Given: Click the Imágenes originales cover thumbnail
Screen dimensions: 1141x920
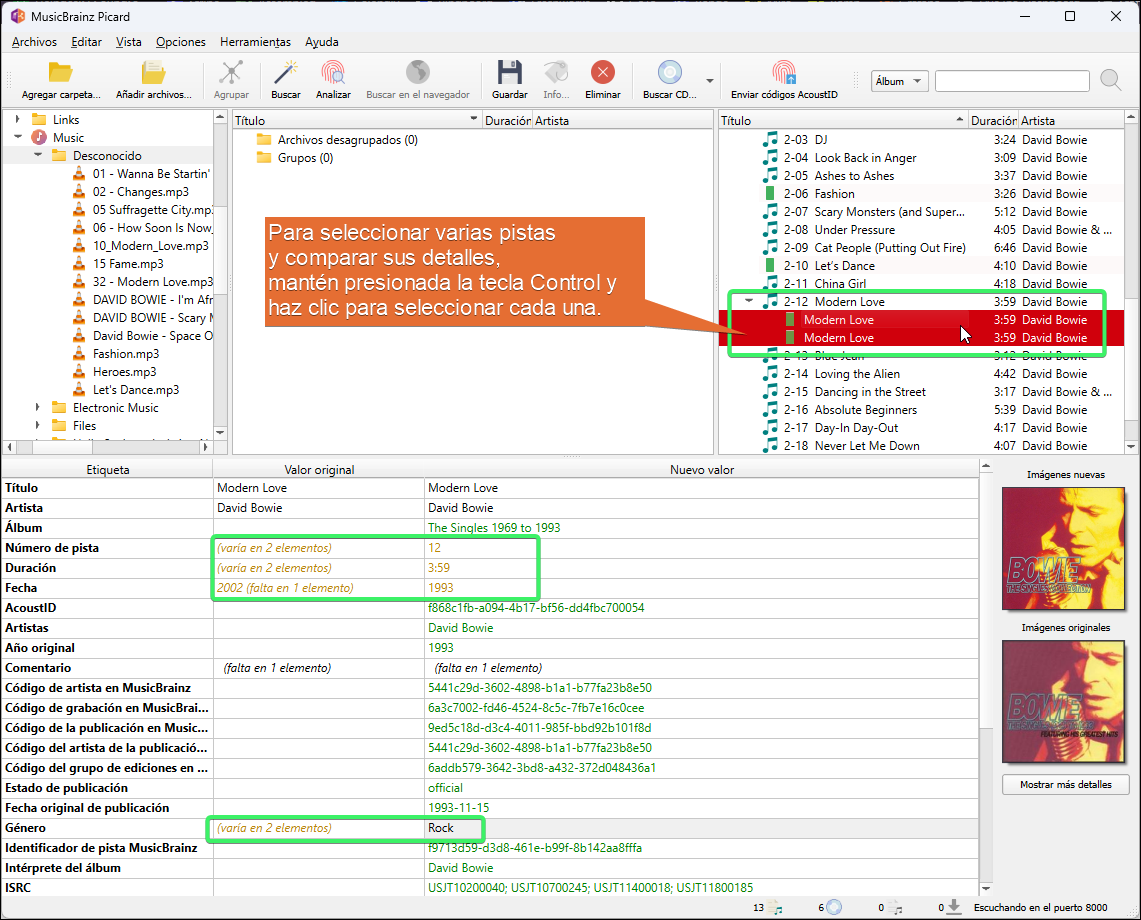Looking at the screenshot, I should 1065,702.
